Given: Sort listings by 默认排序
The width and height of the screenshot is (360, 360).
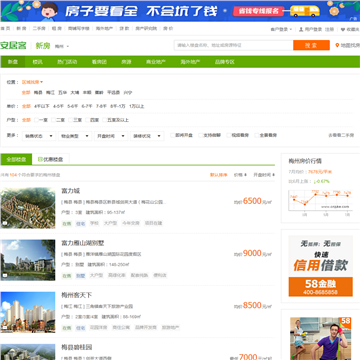Looking at the screenshot, I should pyautogui.click(x=219, y=175).
